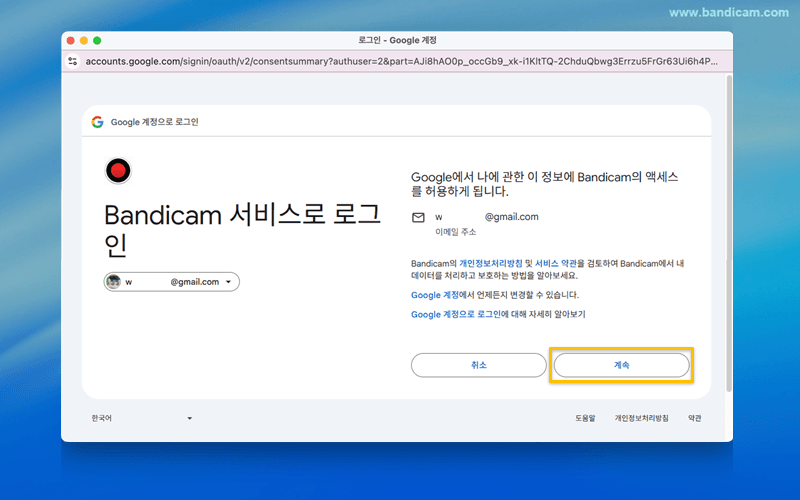
Task: Click the account avatar in selector
Action: (113, 282)
